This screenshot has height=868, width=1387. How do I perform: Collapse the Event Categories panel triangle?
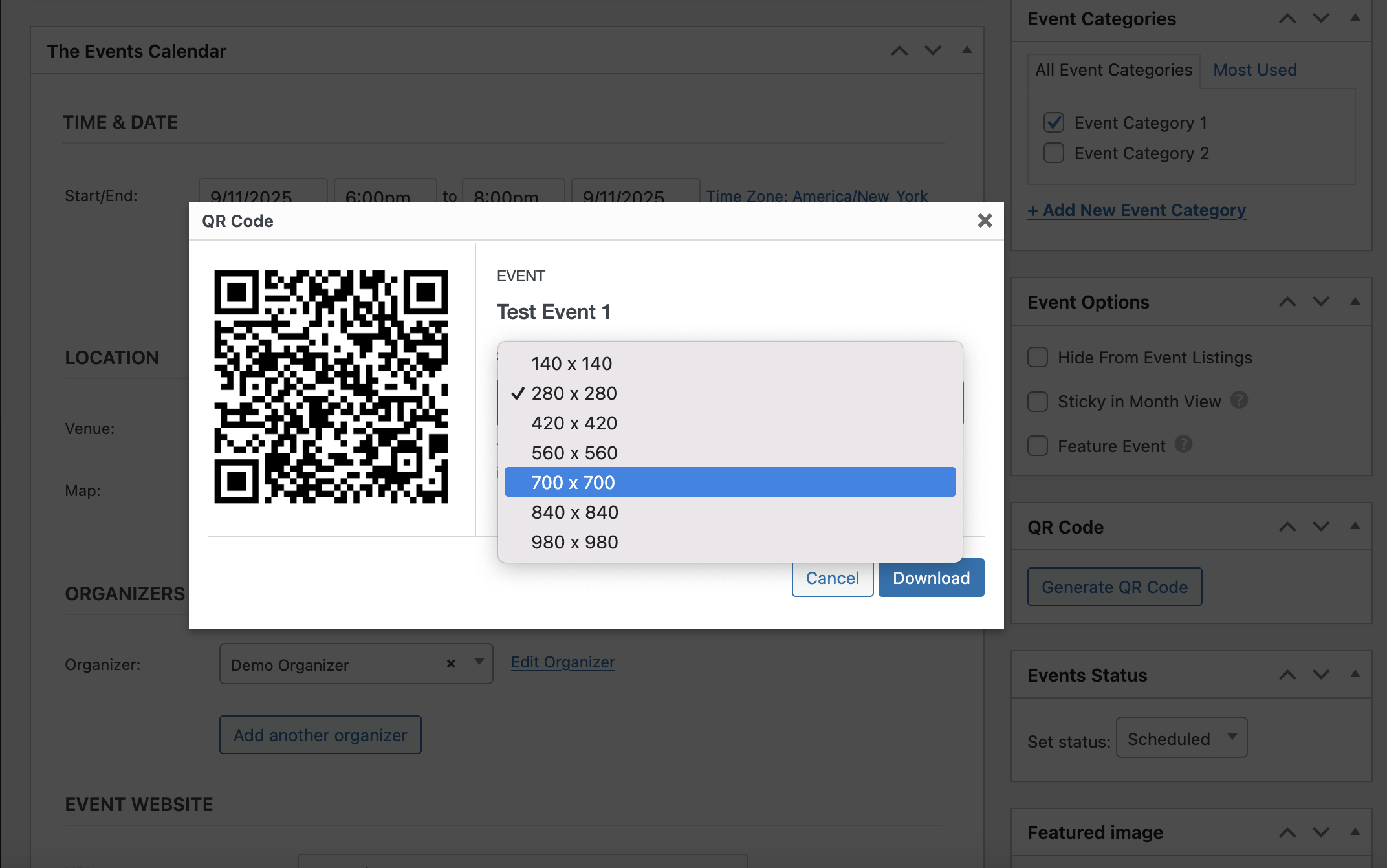1355,18
